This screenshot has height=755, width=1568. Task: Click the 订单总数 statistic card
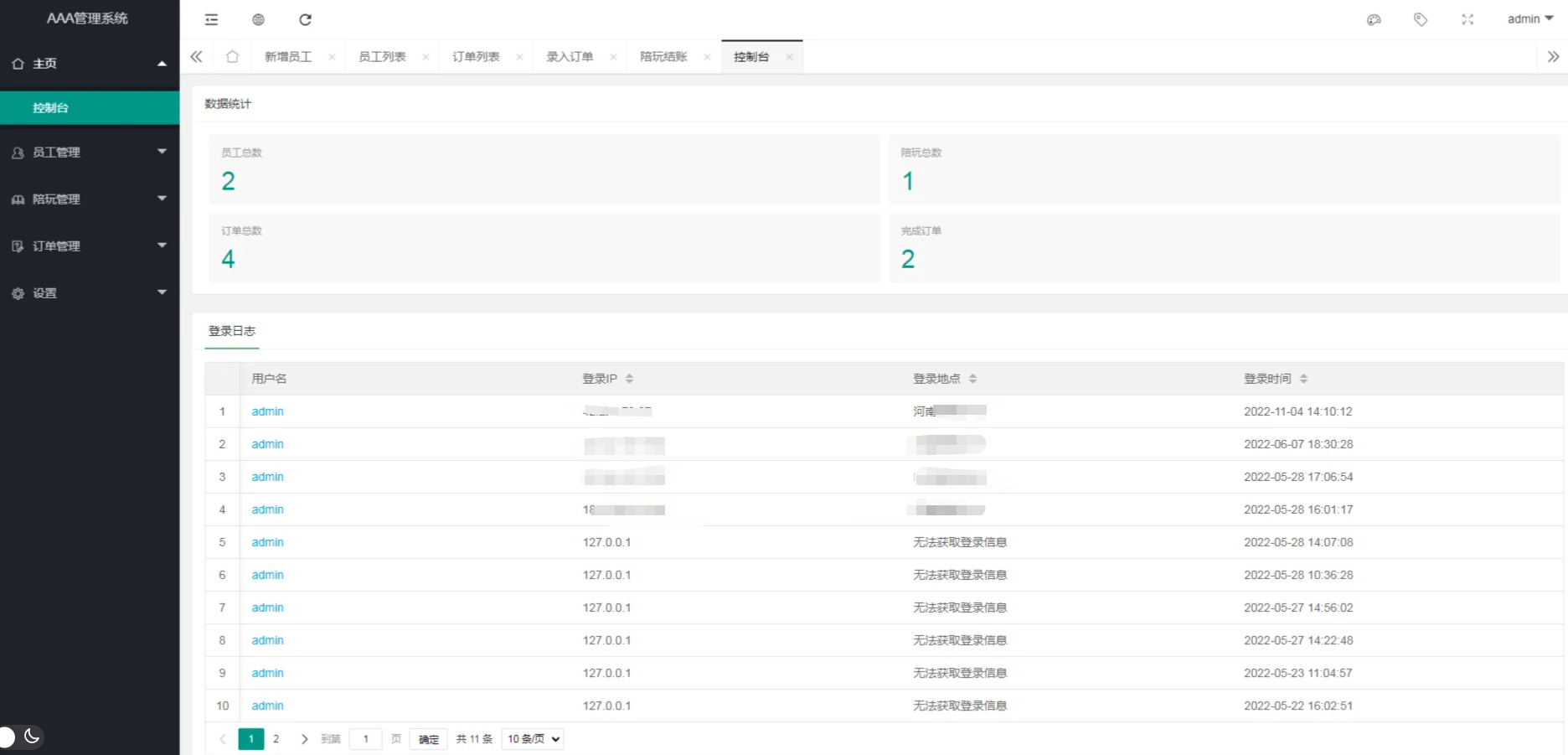(544, 247)
